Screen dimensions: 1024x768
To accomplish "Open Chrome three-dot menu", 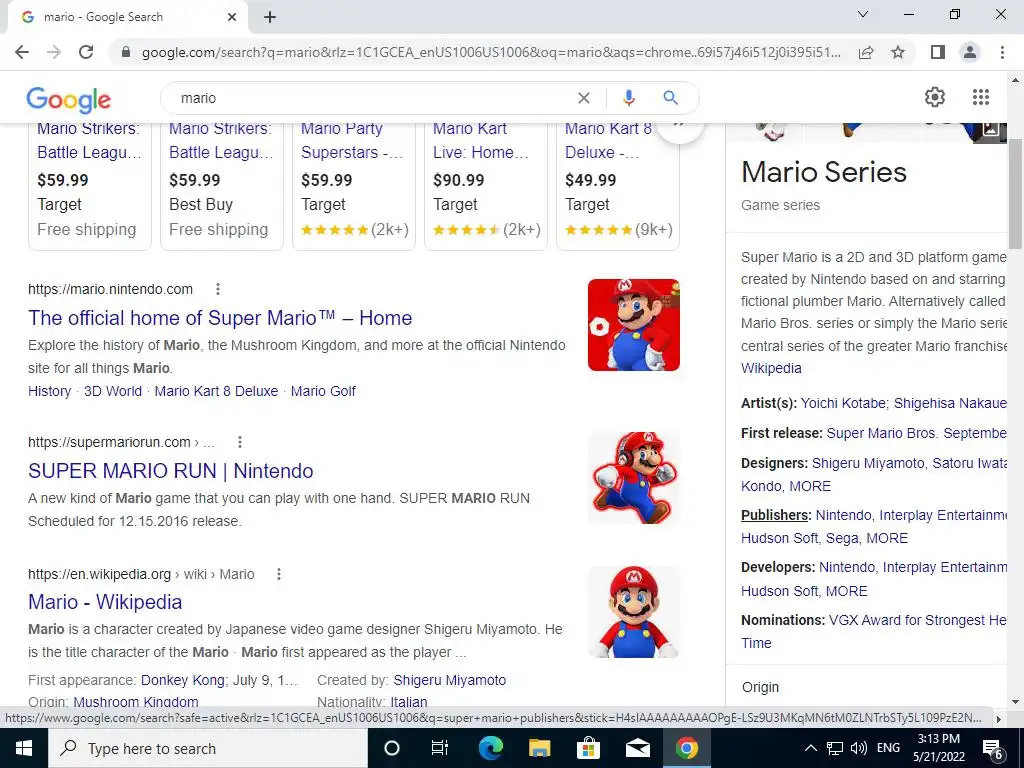I will [x=1002, y=52].
